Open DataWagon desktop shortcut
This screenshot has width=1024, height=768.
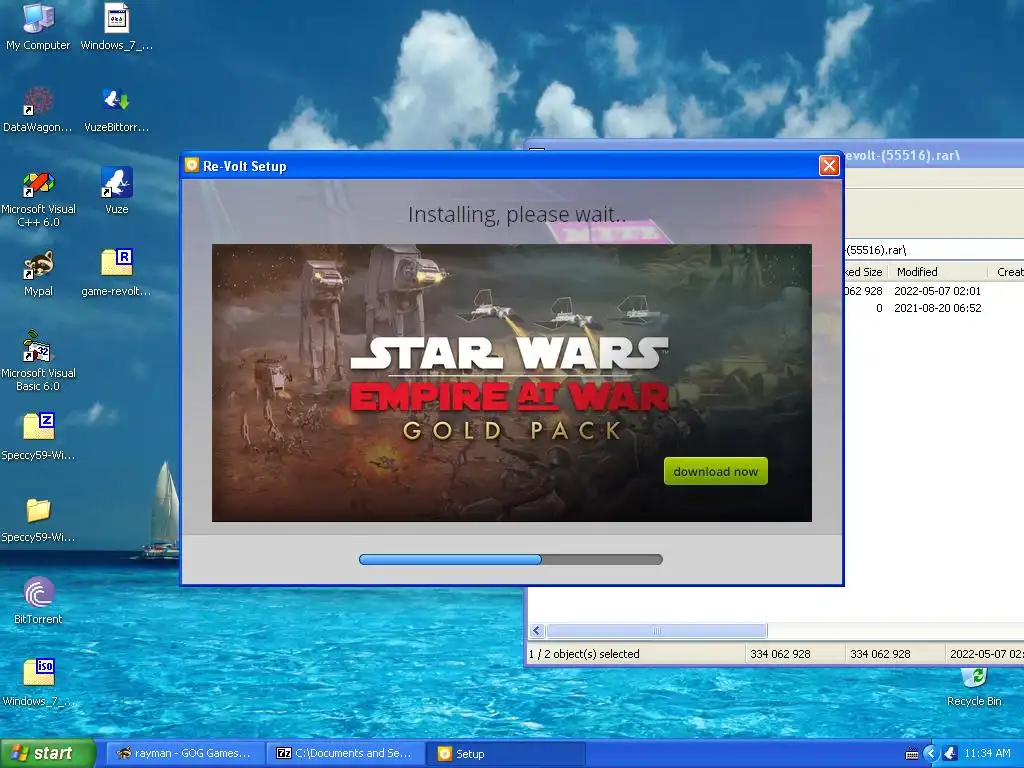[38, 109]
